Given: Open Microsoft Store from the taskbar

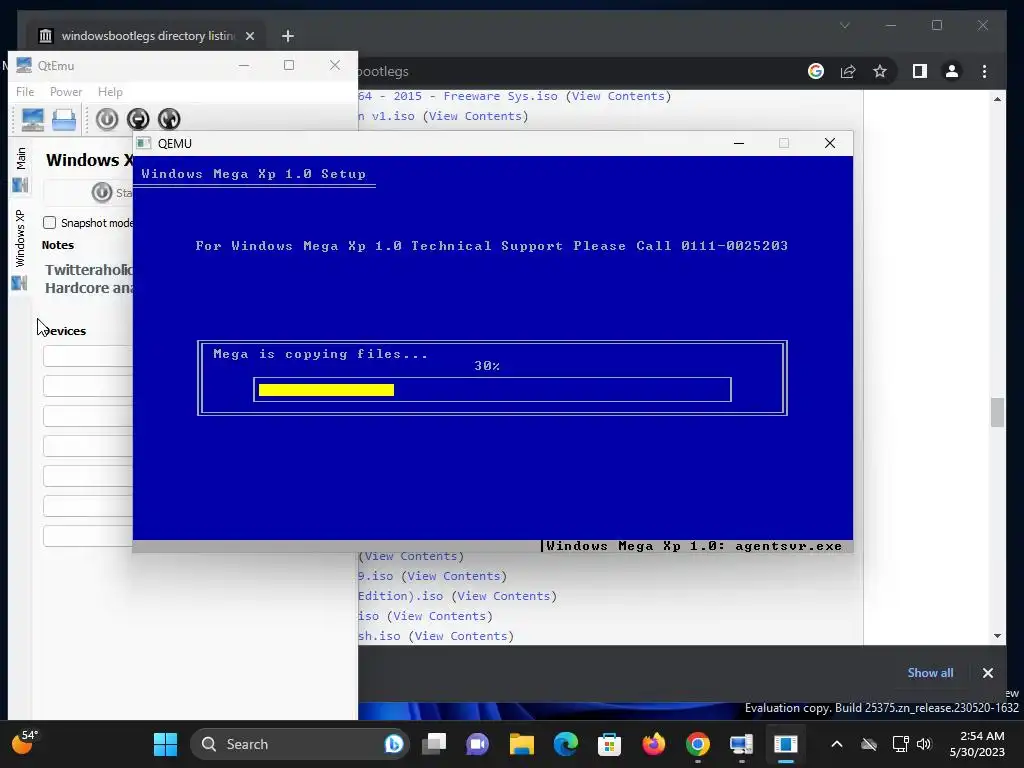Looking at the screenshot, I should coord(609,744).
